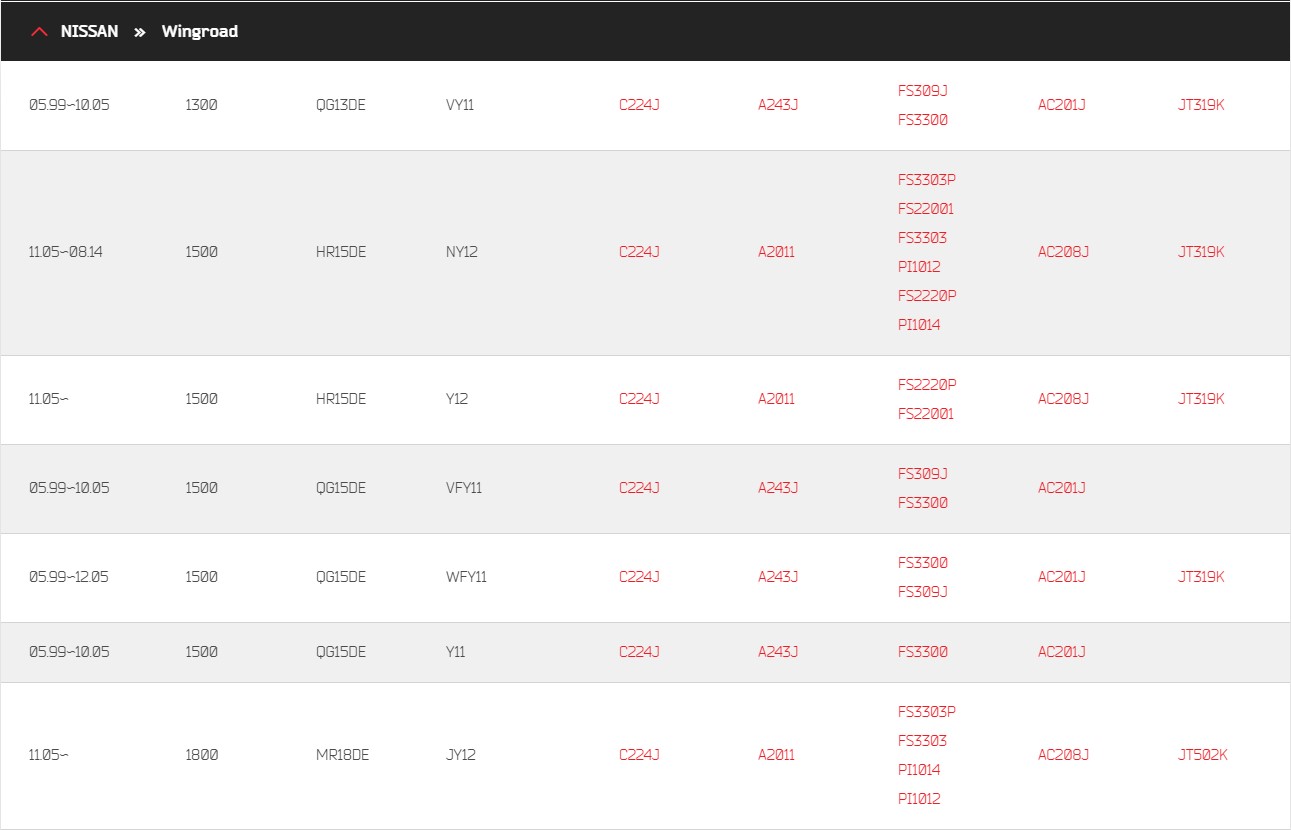
Task: Open A243J link in the VY11 row
Action: point(778,105)
